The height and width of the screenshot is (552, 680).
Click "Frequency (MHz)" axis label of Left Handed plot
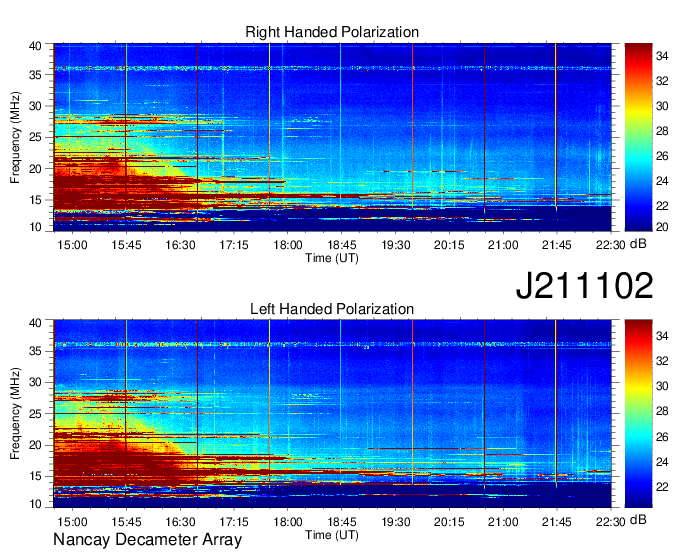(15, 414)
